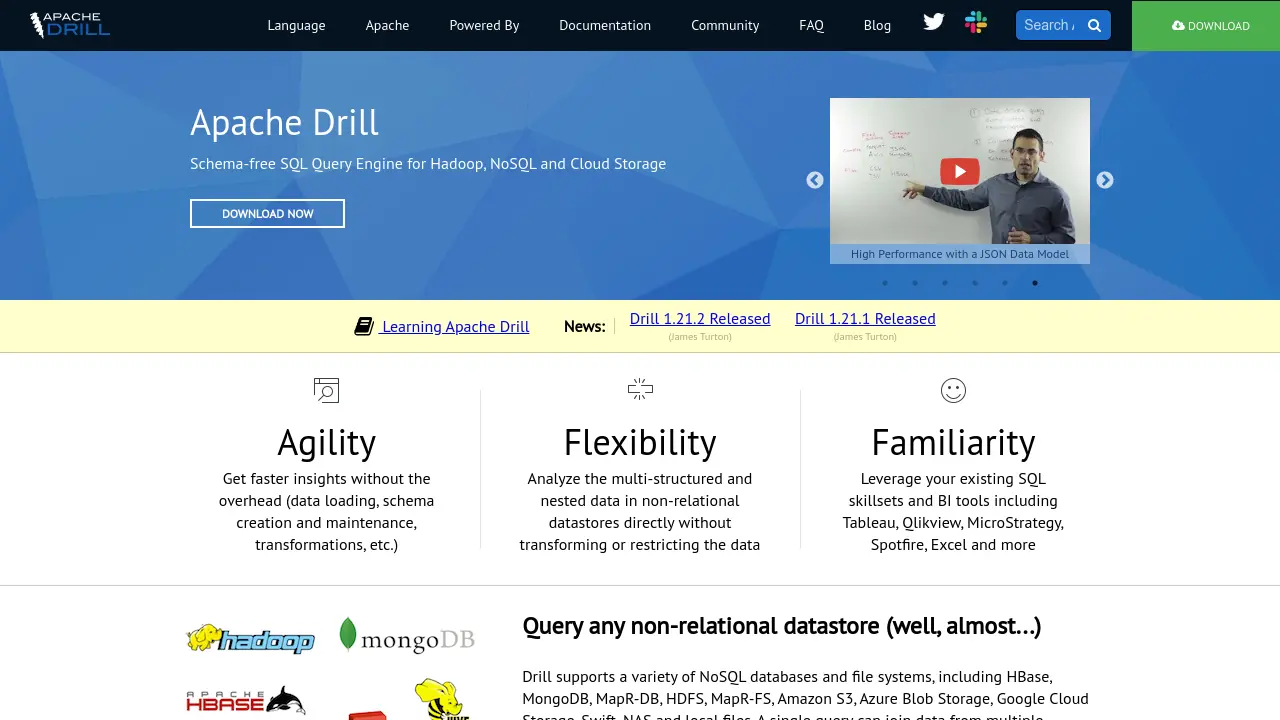Click the Hadoop elephant logo
Image resolution: width=1280 pixels, height=720 pixels.
coord(251,639)
